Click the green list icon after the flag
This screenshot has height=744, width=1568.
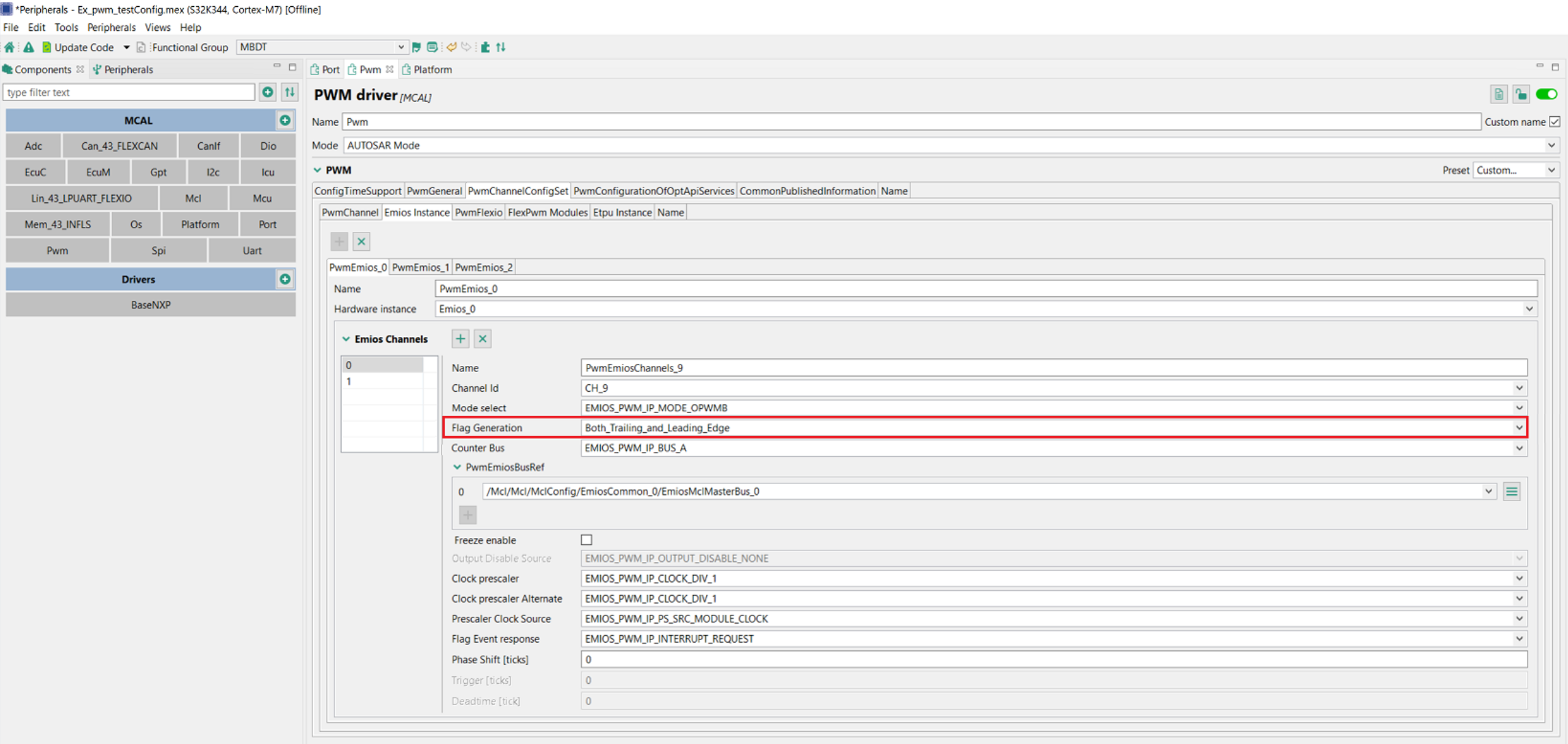point(432,47)
